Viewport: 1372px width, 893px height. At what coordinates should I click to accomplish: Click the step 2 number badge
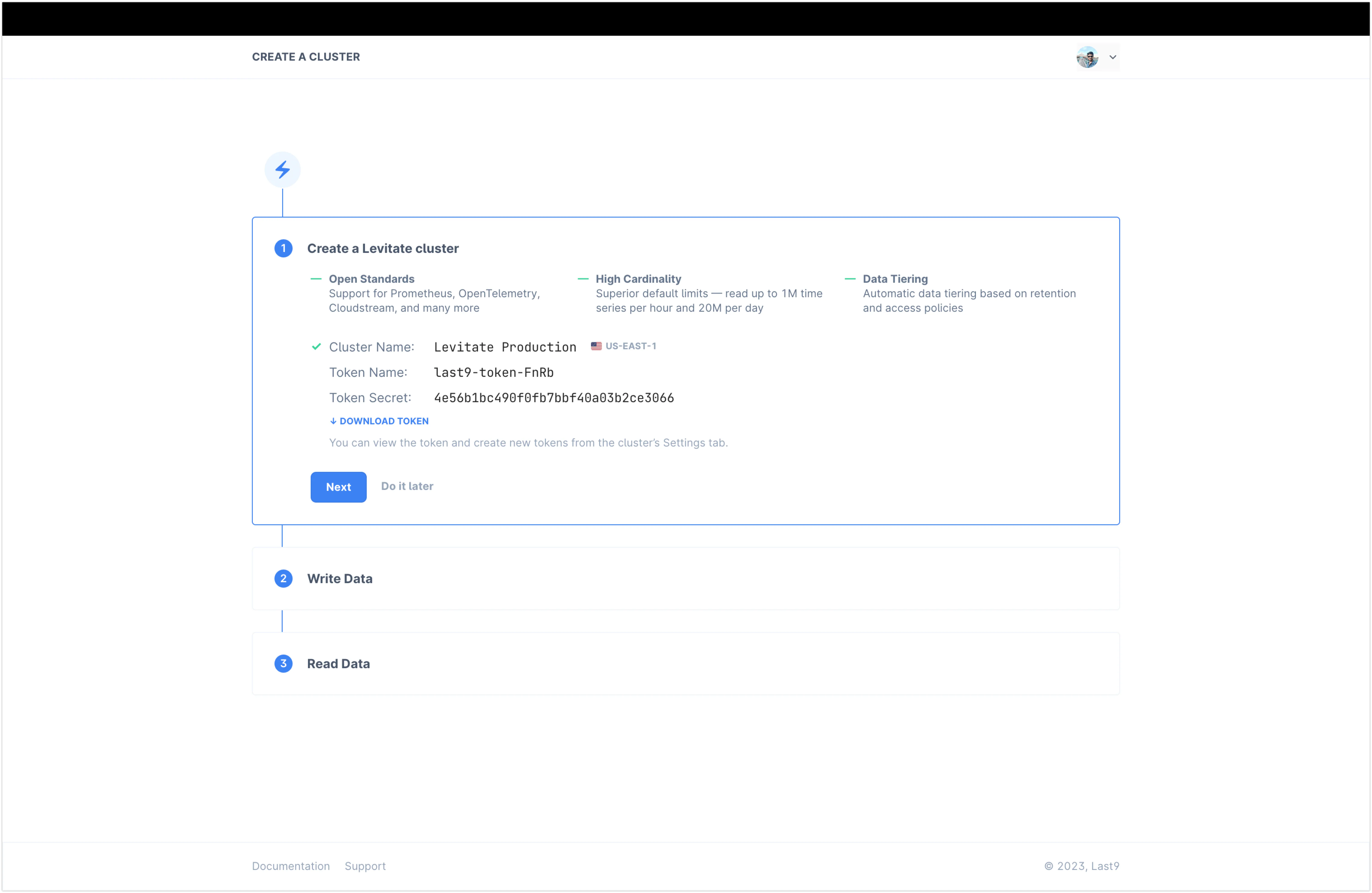click(x=283, y=579)
